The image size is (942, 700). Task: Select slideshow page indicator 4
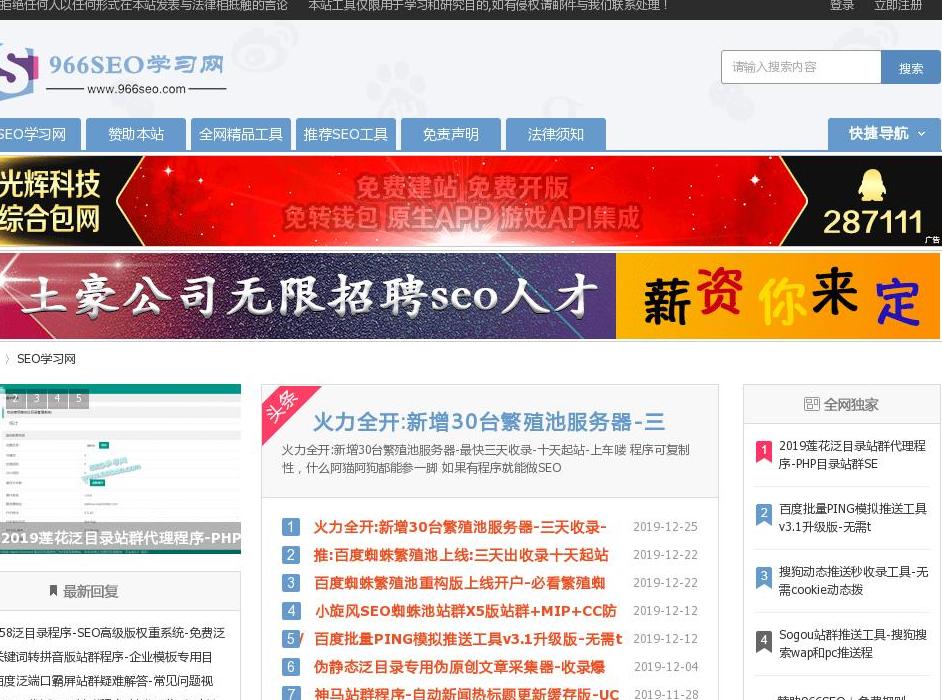pos(58,398)
